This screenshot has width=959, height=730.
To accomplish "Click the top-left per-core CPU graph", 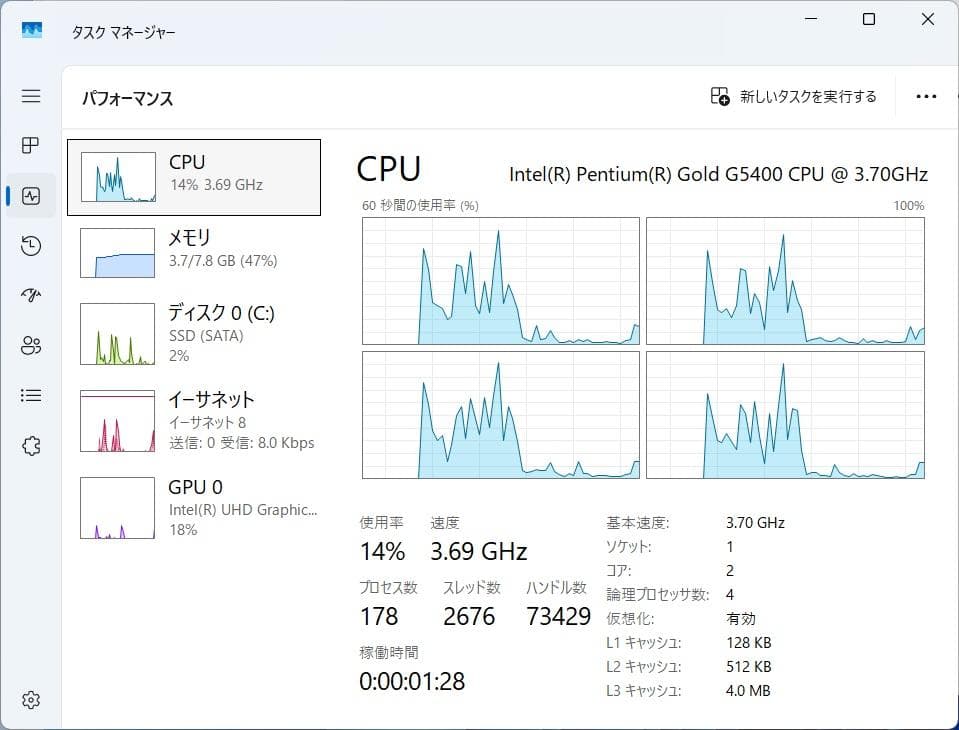I will 499,281.
